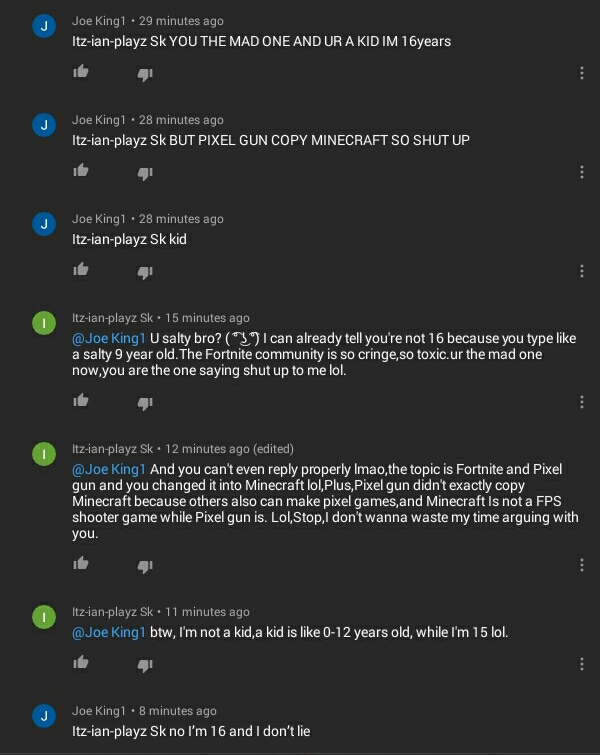The width and height of the screenshot is (600, 755).
Task: Like the 'PIXEL GUN COPY MINECRAFT' comment
Action: 81,171
